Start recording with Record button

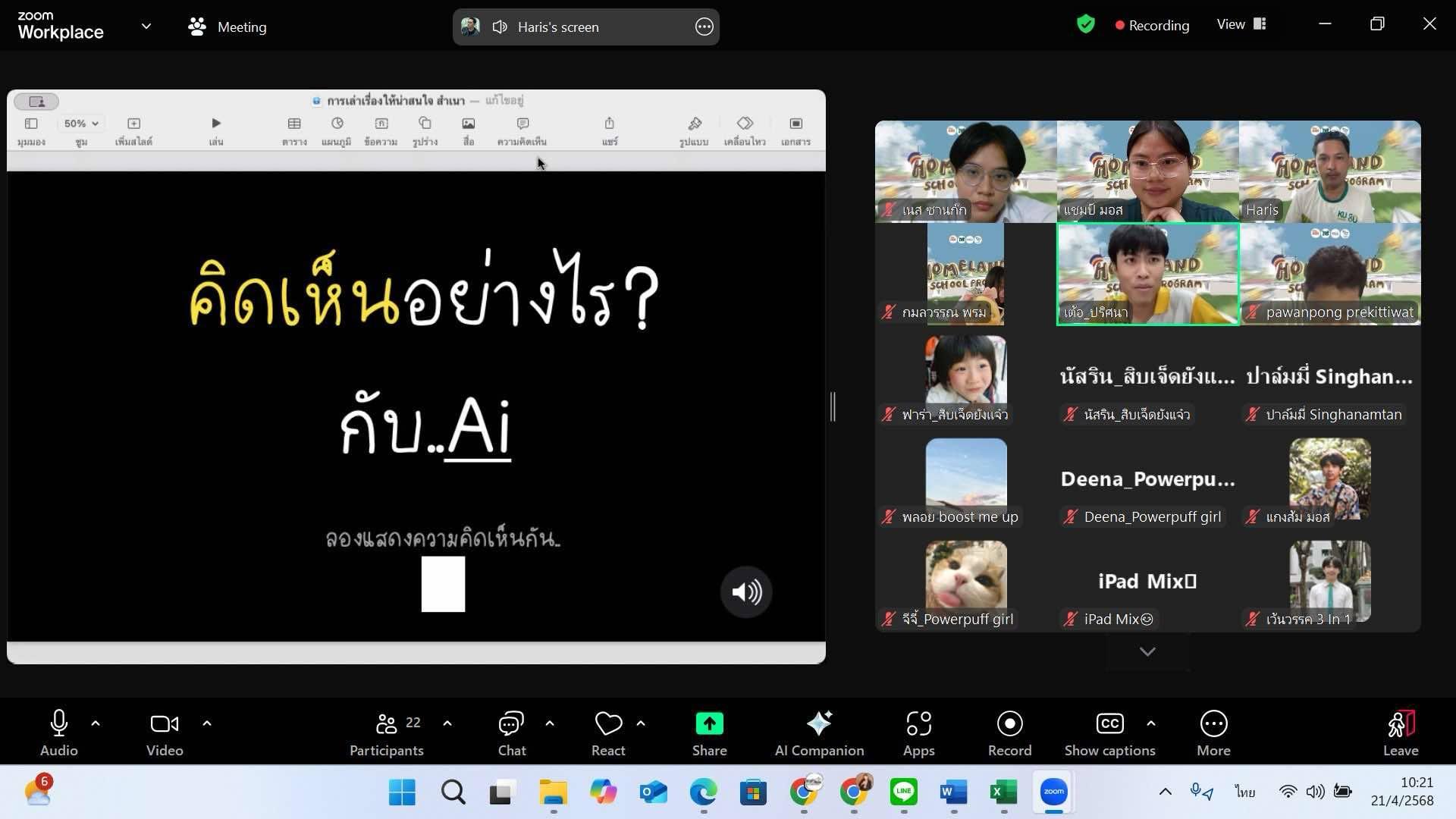[x=1009, y=733]
